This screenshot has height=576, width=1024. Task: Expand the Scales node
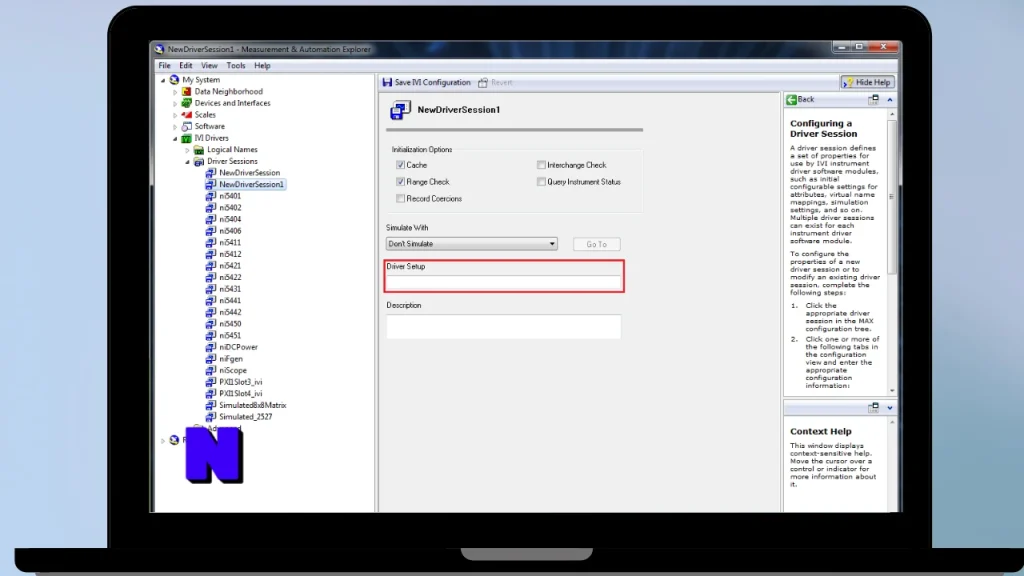point(175,115)
